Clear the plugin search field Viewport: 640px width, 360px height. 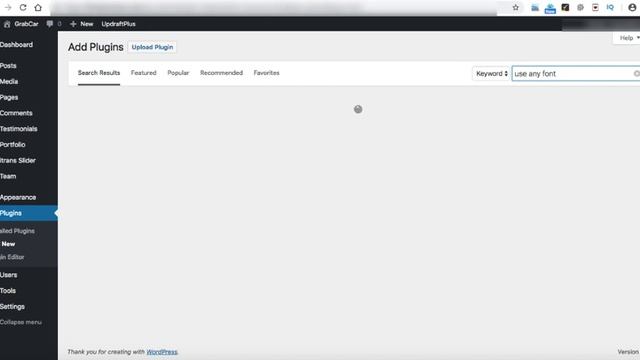[636, 73]
